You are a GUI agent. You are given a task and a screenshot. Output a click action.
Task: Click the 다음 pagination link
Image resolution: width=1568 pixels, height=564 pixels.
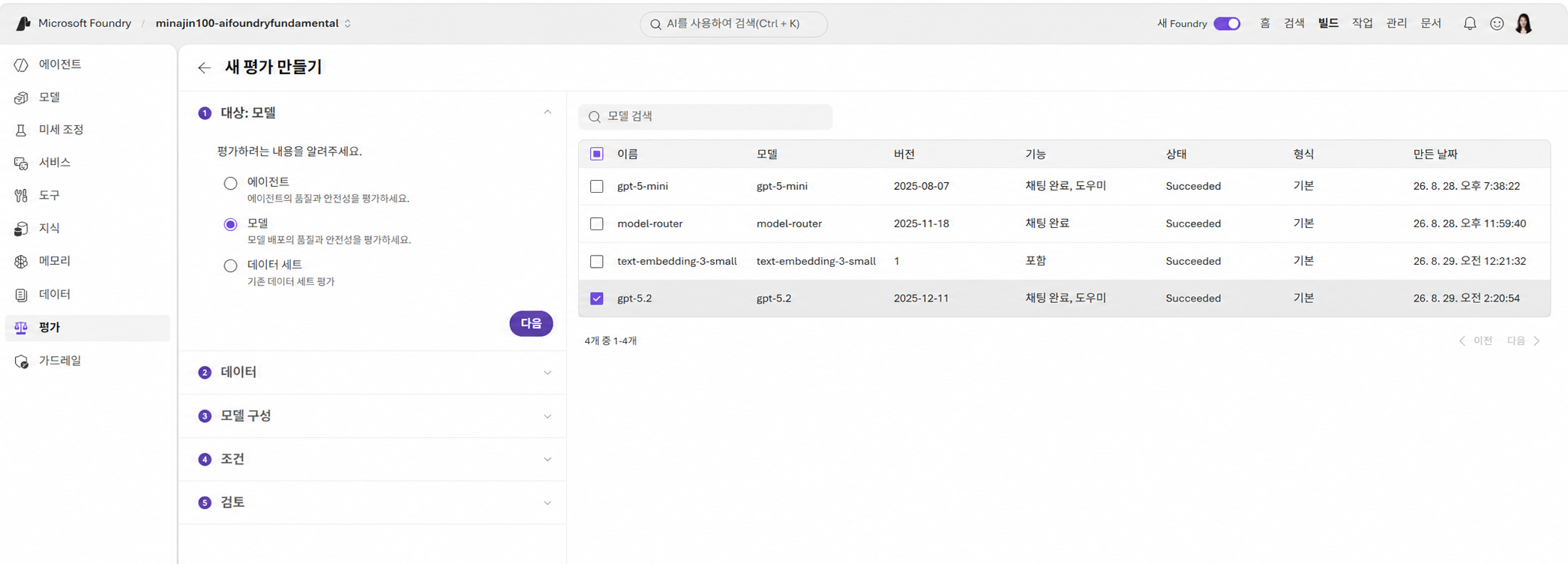1516,340
